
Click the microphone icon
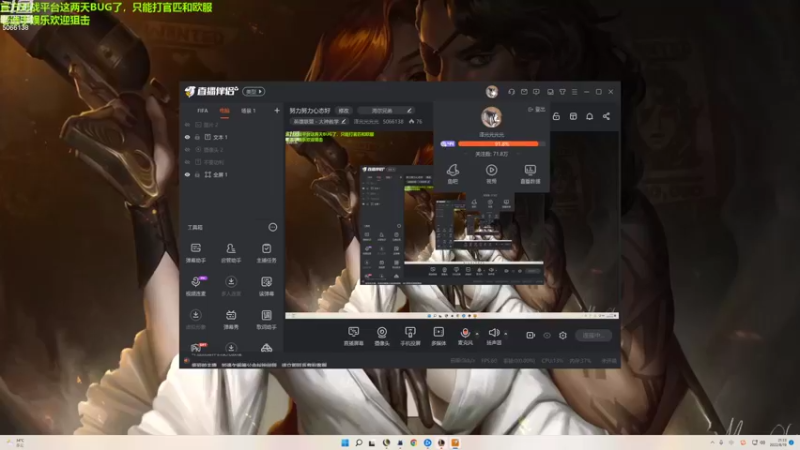(465, 333)
